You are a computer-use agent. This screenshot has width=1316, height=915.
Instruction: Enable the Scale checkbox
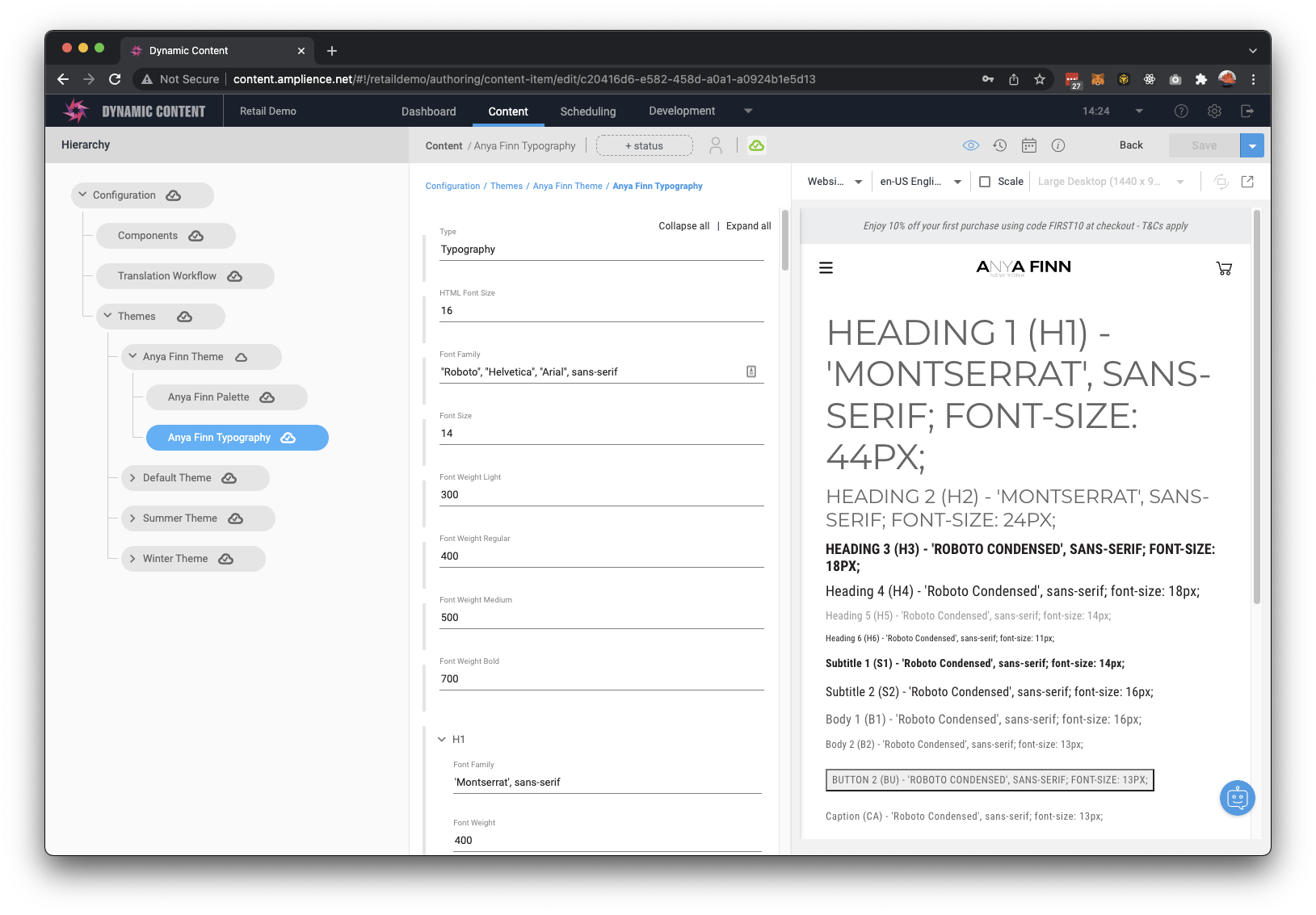coord(985,182)
